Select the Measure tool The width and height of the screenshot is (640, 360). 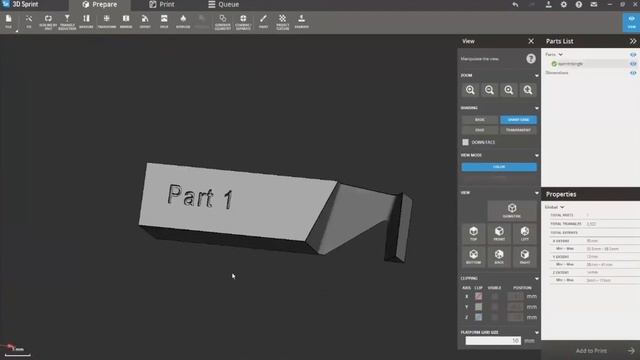86,22
